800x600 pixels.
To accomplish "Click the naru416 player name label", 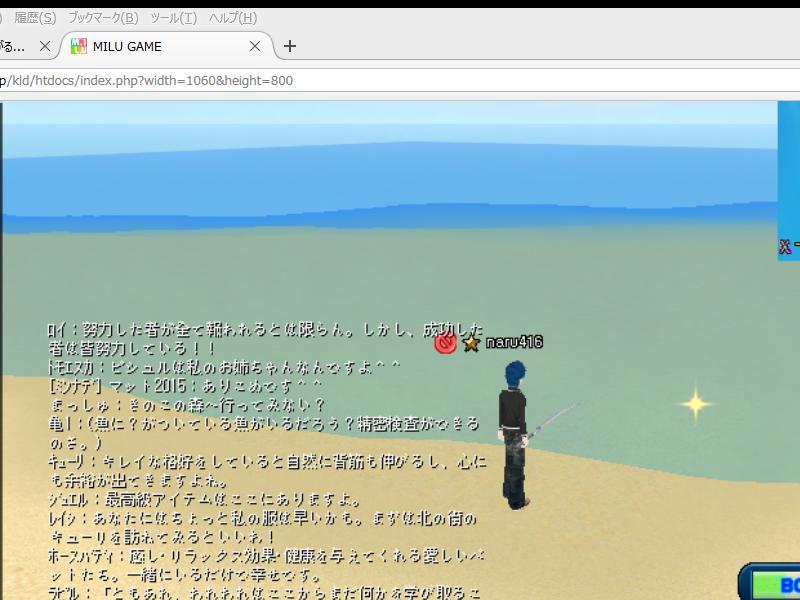I will (514, 342).
